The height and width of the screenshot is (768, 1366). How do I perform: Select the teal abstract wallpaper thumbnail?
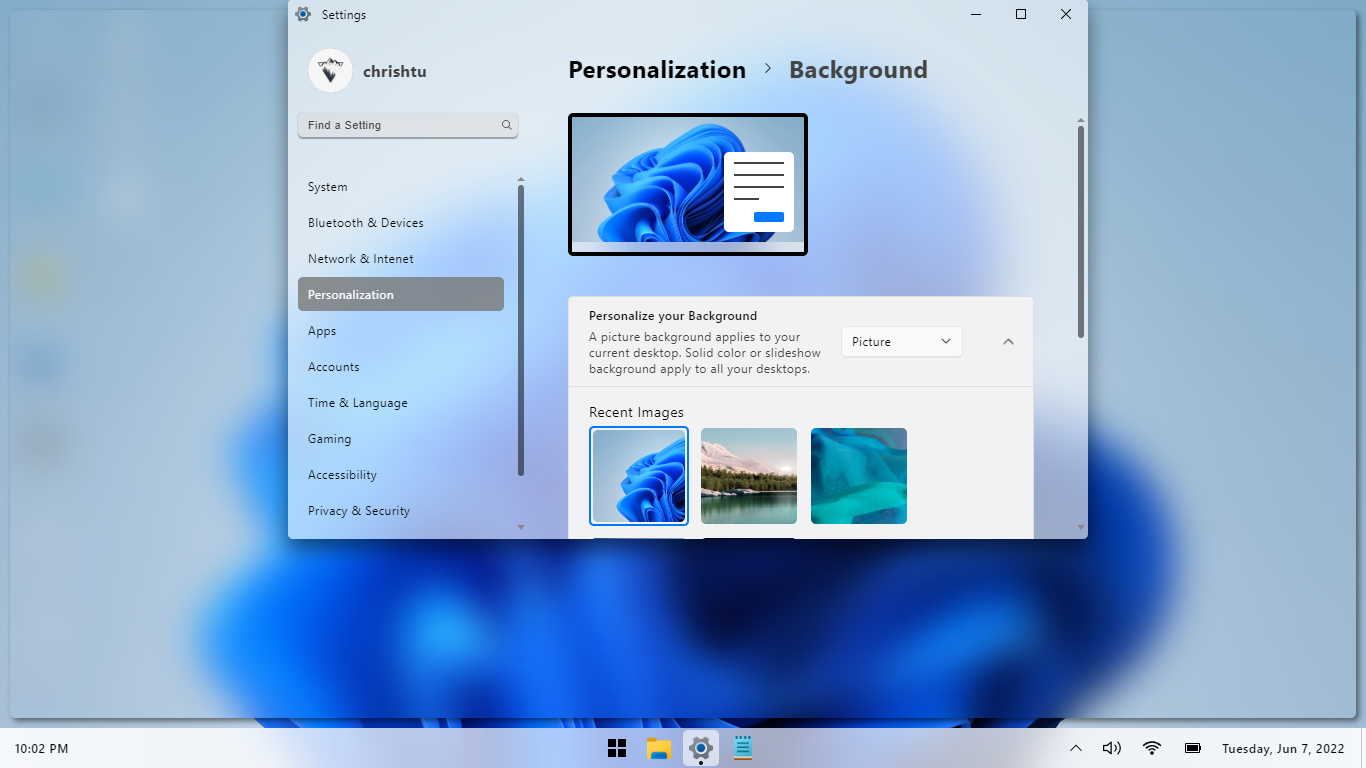click(859, 476)
